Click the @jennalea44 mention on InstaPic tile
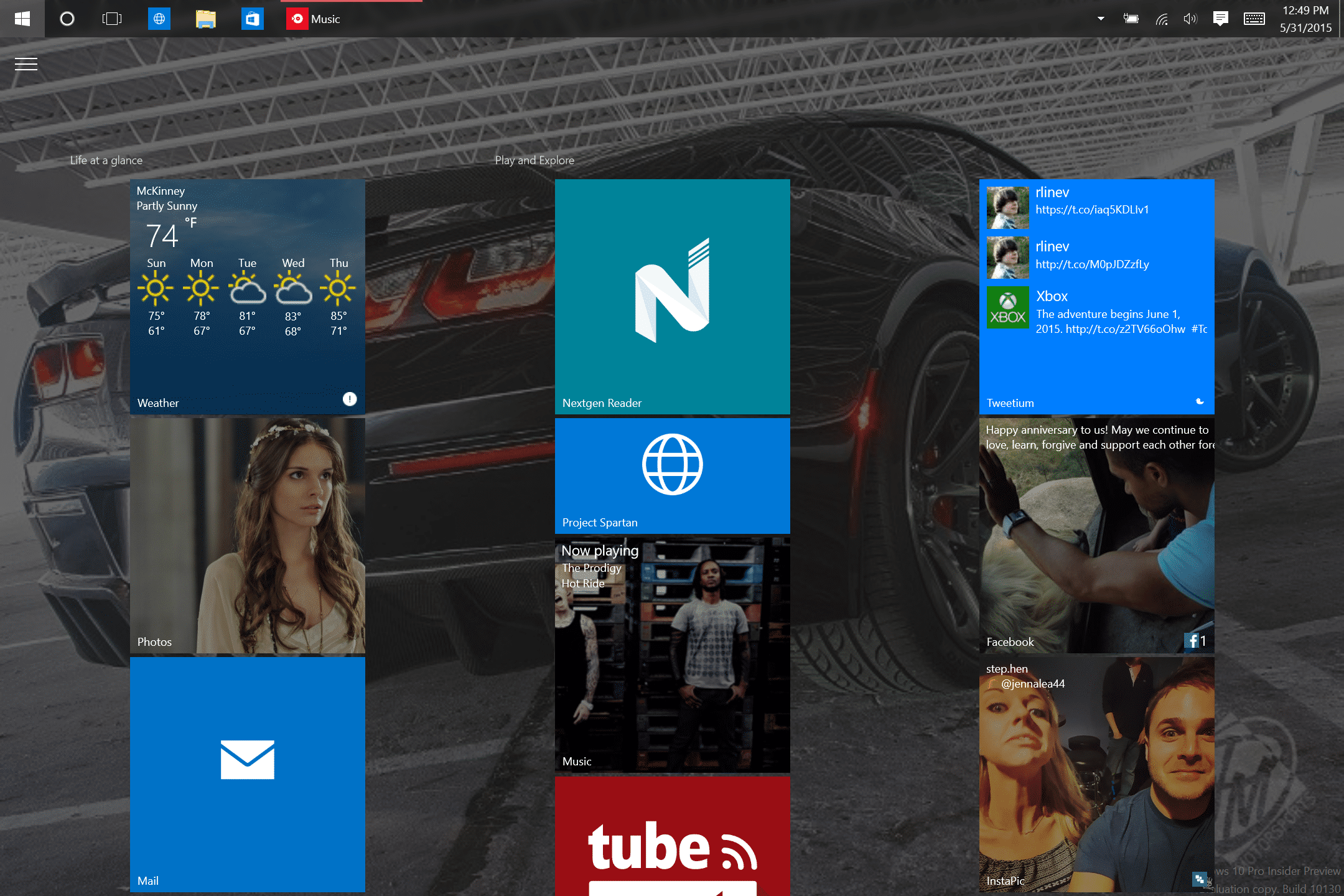The image size is (1344, 896). pyautogui.click(x=1033, y=684)
